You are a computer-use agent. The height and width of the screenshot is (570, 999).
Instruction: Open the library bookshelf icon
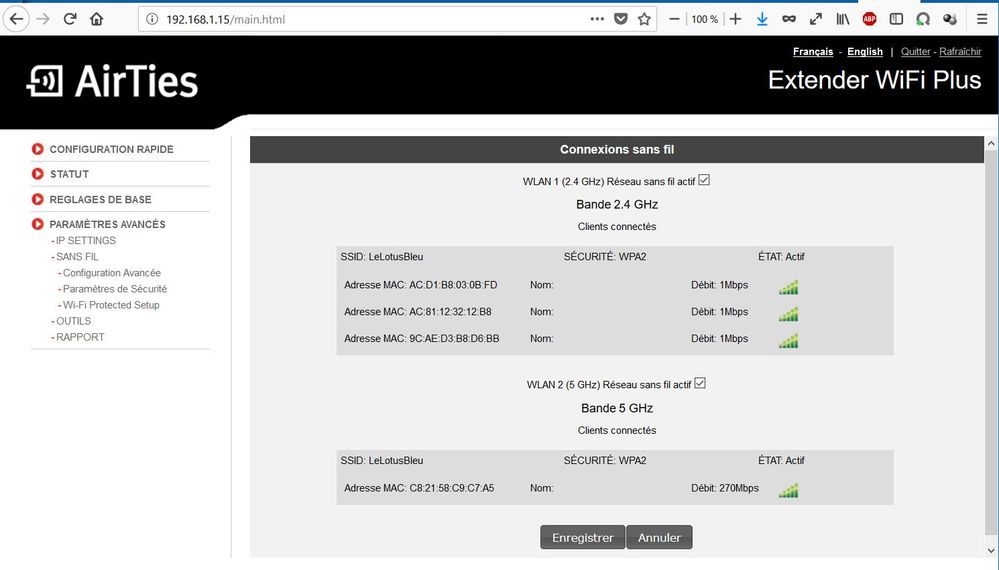[843, 19]
